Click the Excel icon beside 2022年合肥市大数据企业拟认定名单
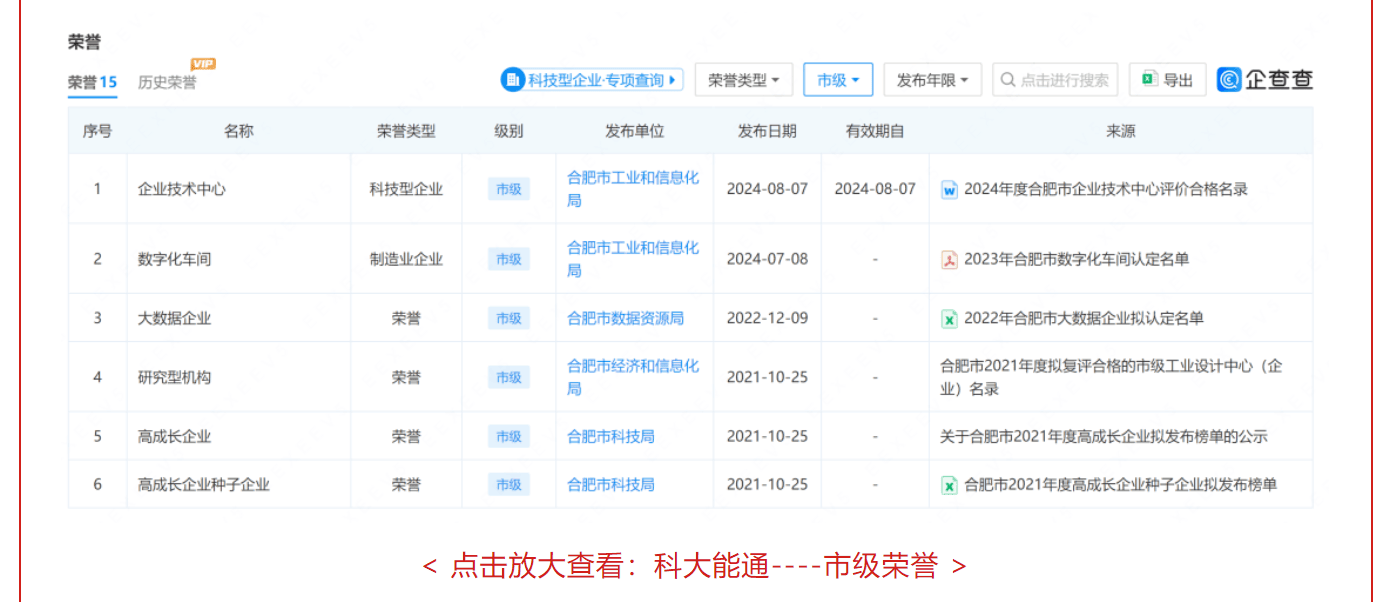 949,319
